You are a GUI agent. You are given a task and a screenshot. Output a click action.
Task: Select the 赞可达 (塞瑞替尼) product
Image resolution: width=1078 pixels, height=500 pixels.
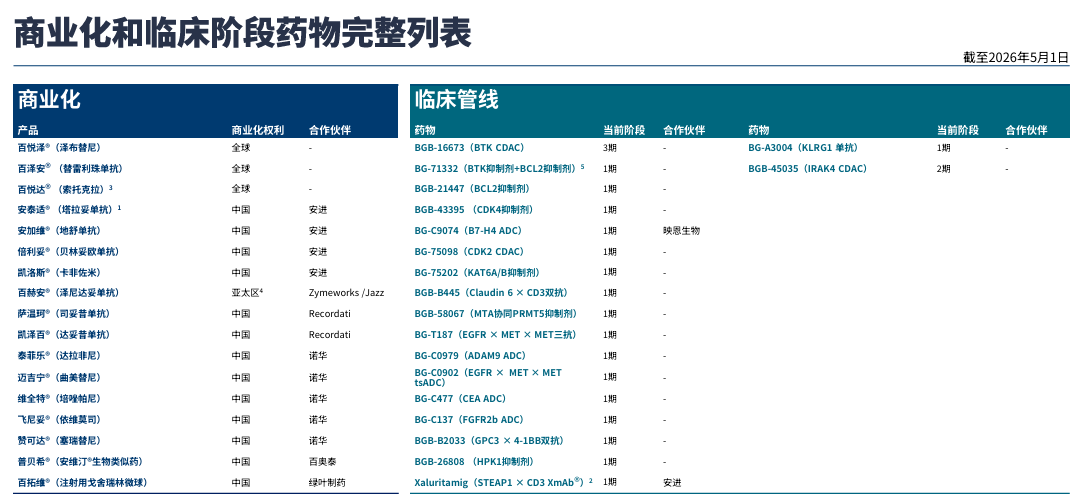pos(58,440)
